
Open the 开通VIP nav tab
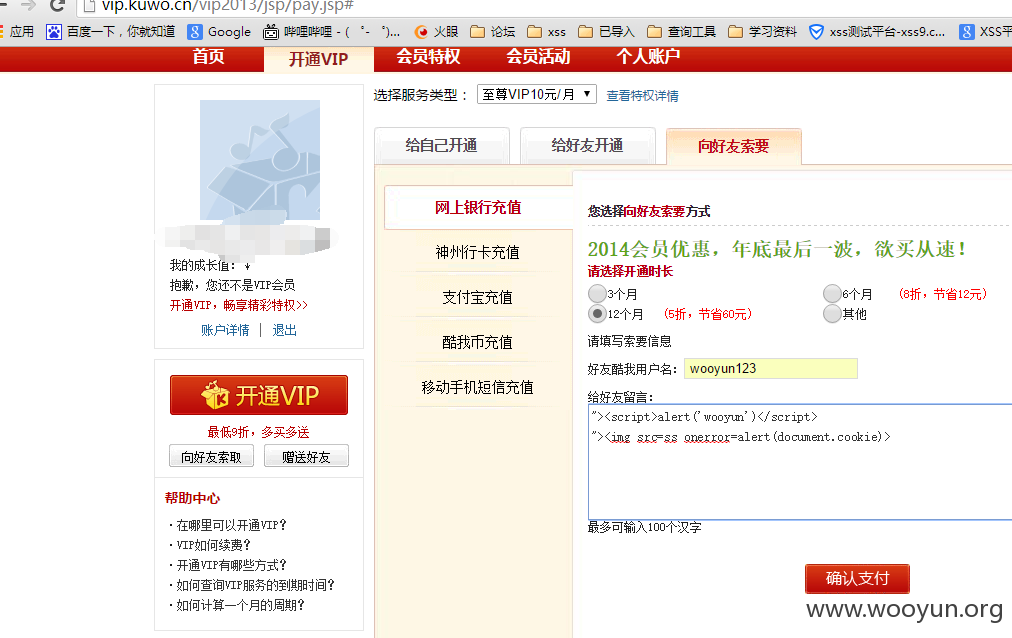tap(318, 59)
